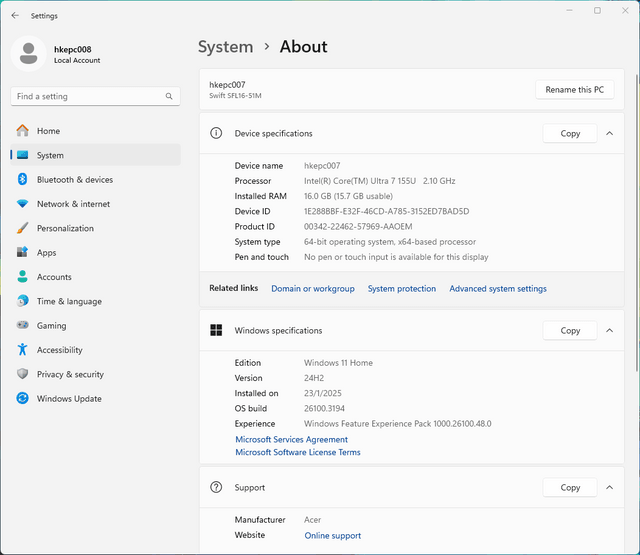The width and height of the screenshot is (640, 555).
Task: Click the Gaming controller icon
Action: 22,325
